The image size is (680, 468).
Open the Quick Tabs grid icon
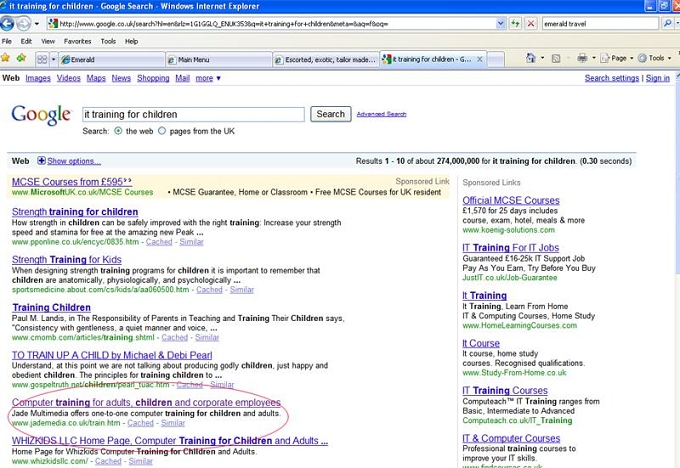(x=42, y=59)
